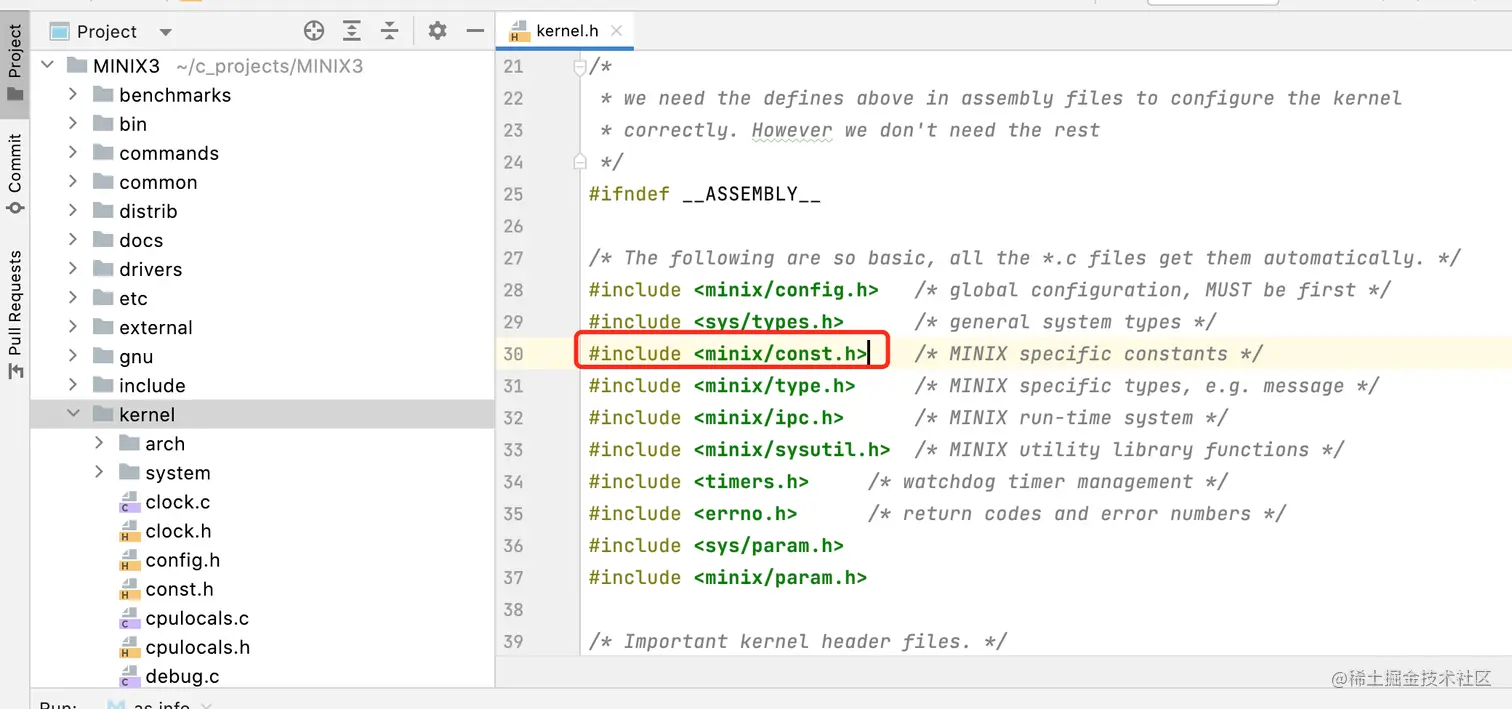Screen dimensions: 1512x709
Task: Expand the docs folder
Action: 73,240
